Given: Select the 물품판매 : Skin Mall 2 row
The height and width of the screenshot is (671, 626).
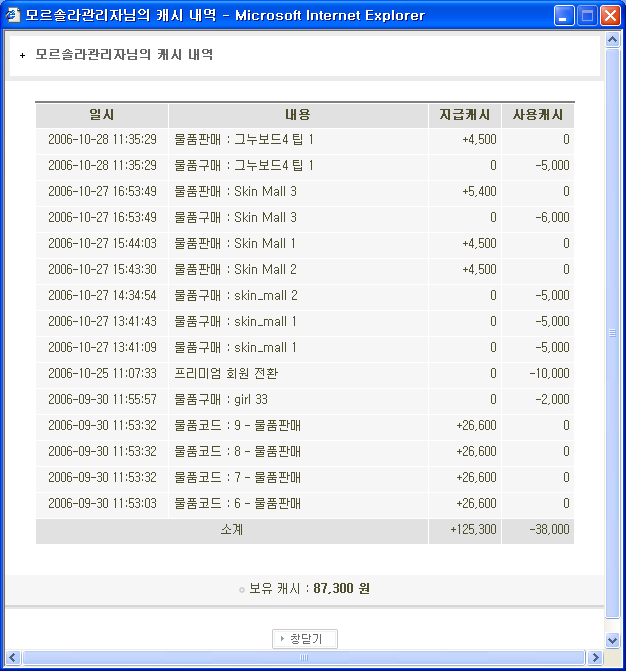Looking at the screenshot, I should click(x=235, y=269).
